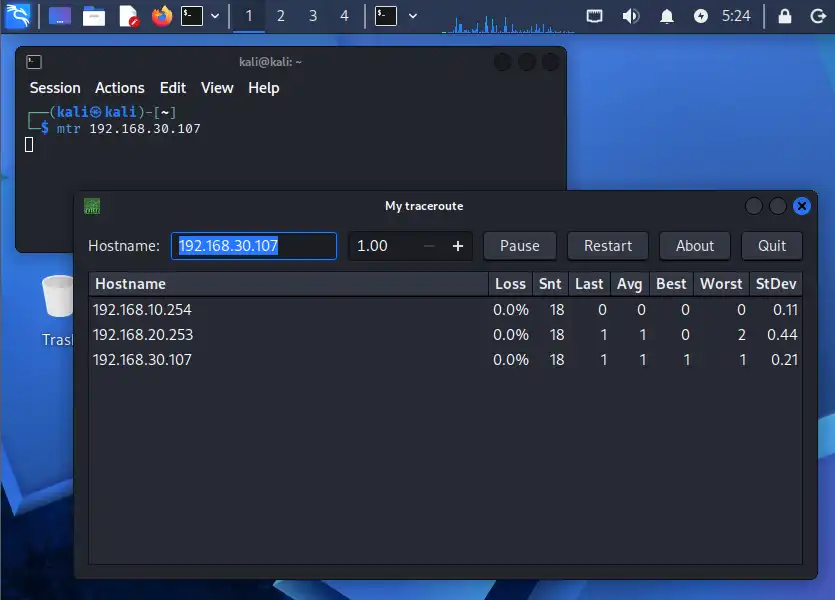The height and width of the screenshot is (600, 835).
Task: Launch the text editor panel icon
Action: 128,16
